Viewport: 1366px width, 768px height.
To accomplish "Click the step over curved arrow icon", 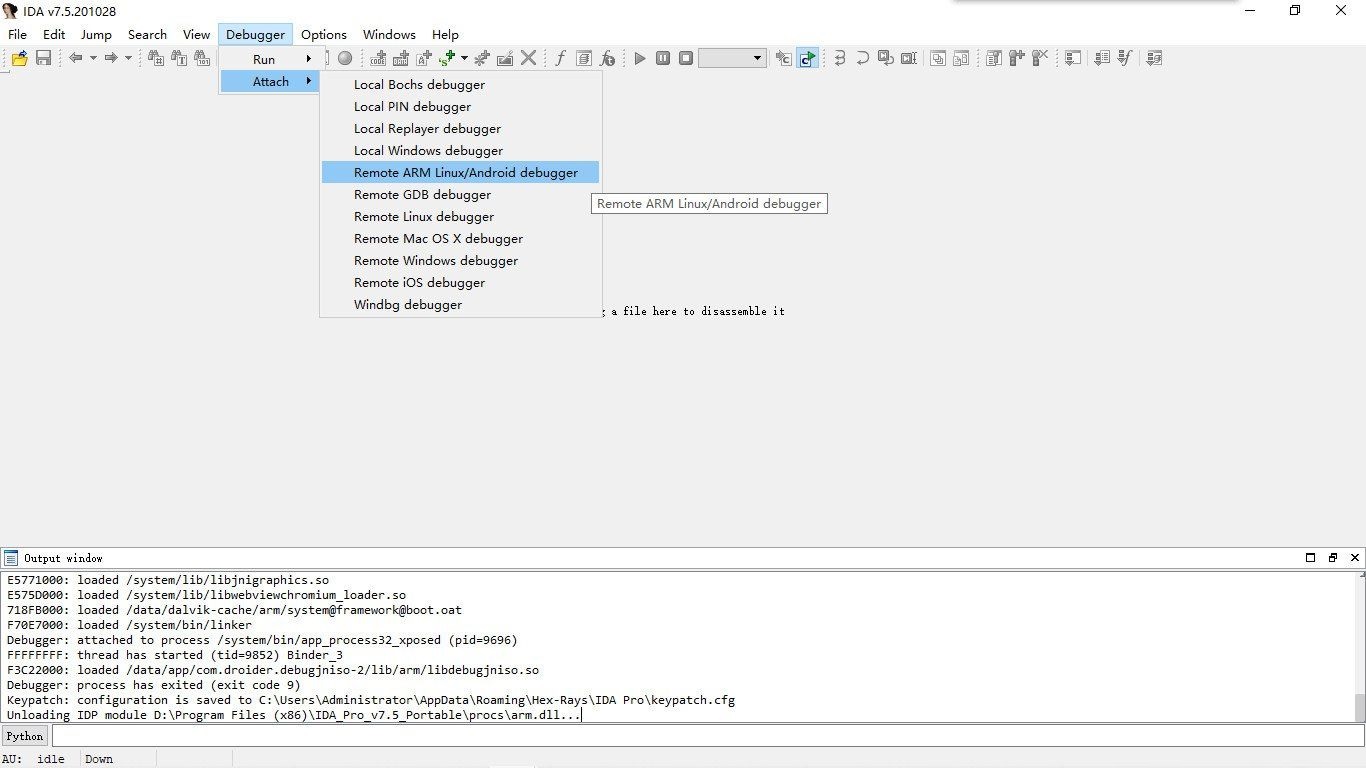I will (863, 58).
